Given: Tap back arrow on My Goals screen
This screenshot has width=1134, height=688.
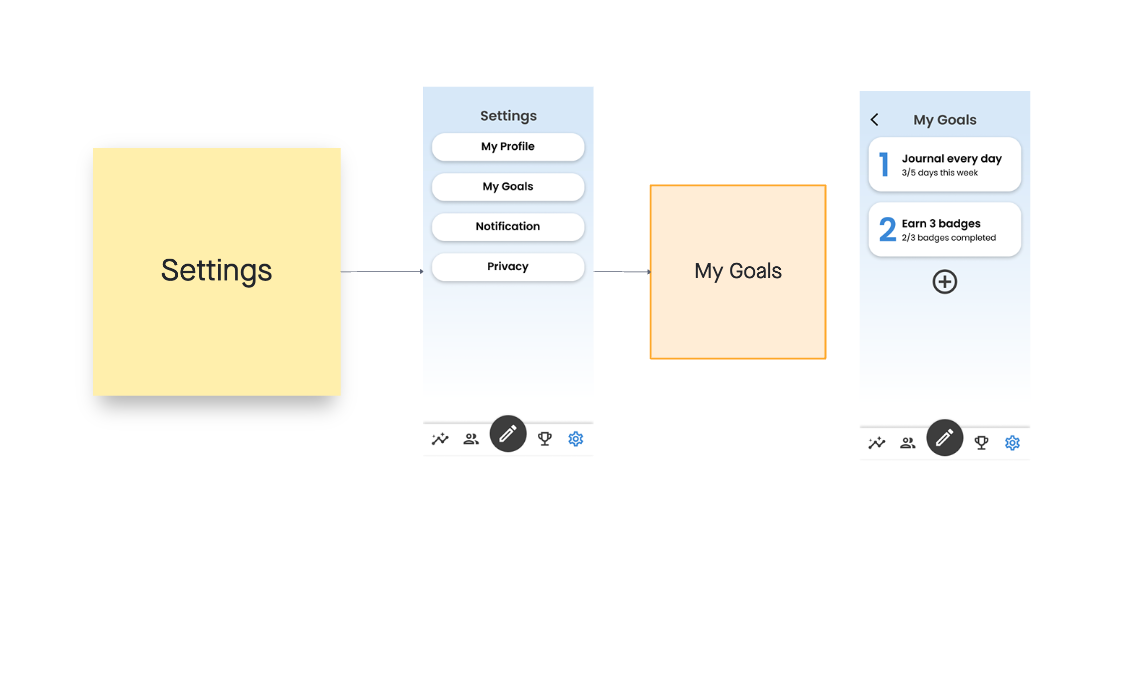Looking at the screenshot, I should click(x=874, y=119).
